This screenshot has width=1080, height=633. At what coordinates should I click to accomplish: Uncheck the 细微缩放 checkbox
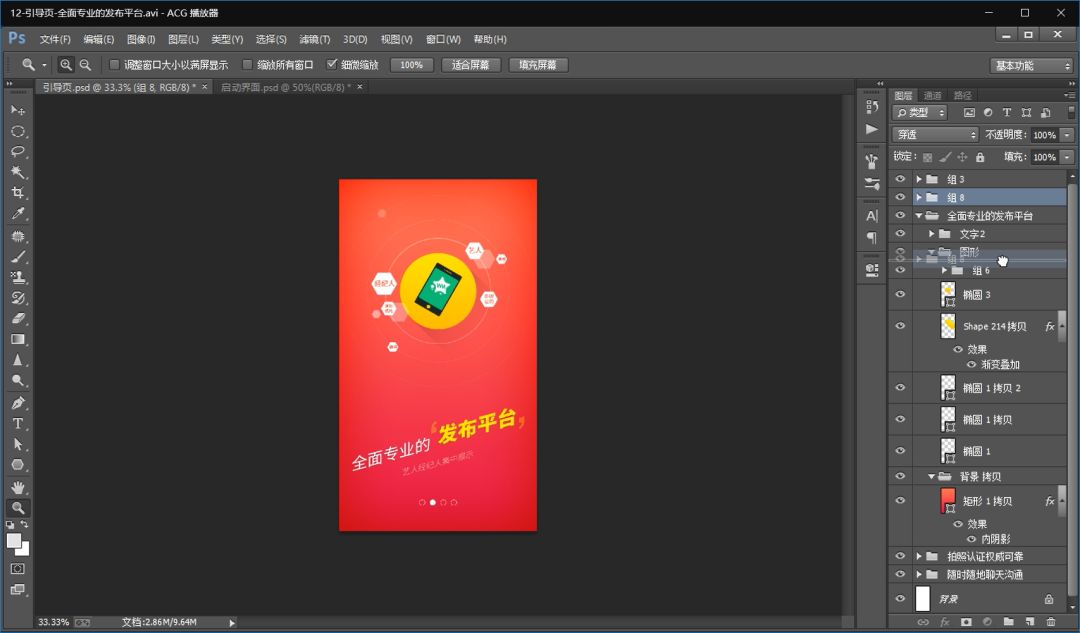(x=332, y=65)
